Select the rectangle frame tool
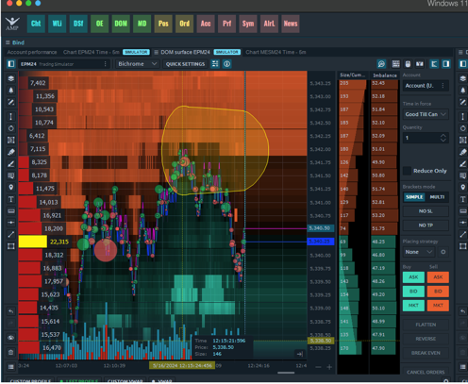Screen dimensions: 468x384 11,246
